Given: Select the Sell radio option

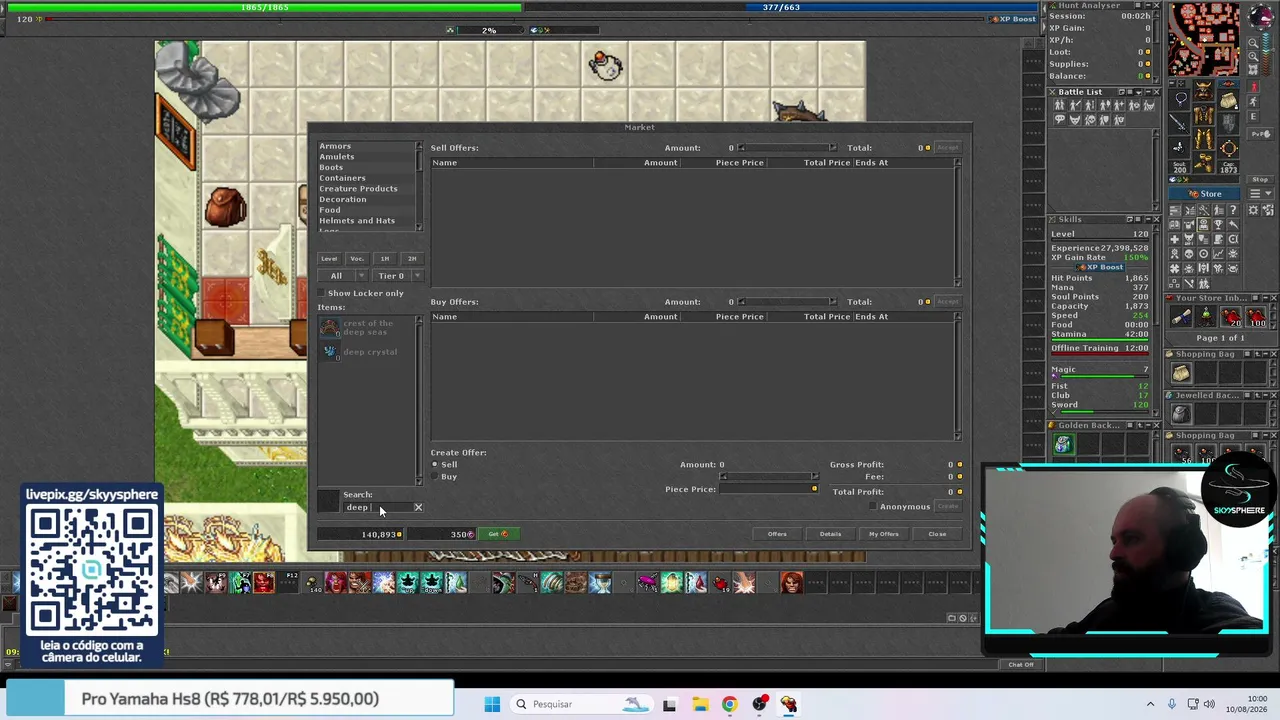Looking at the screenshot, I should (435, 465).
